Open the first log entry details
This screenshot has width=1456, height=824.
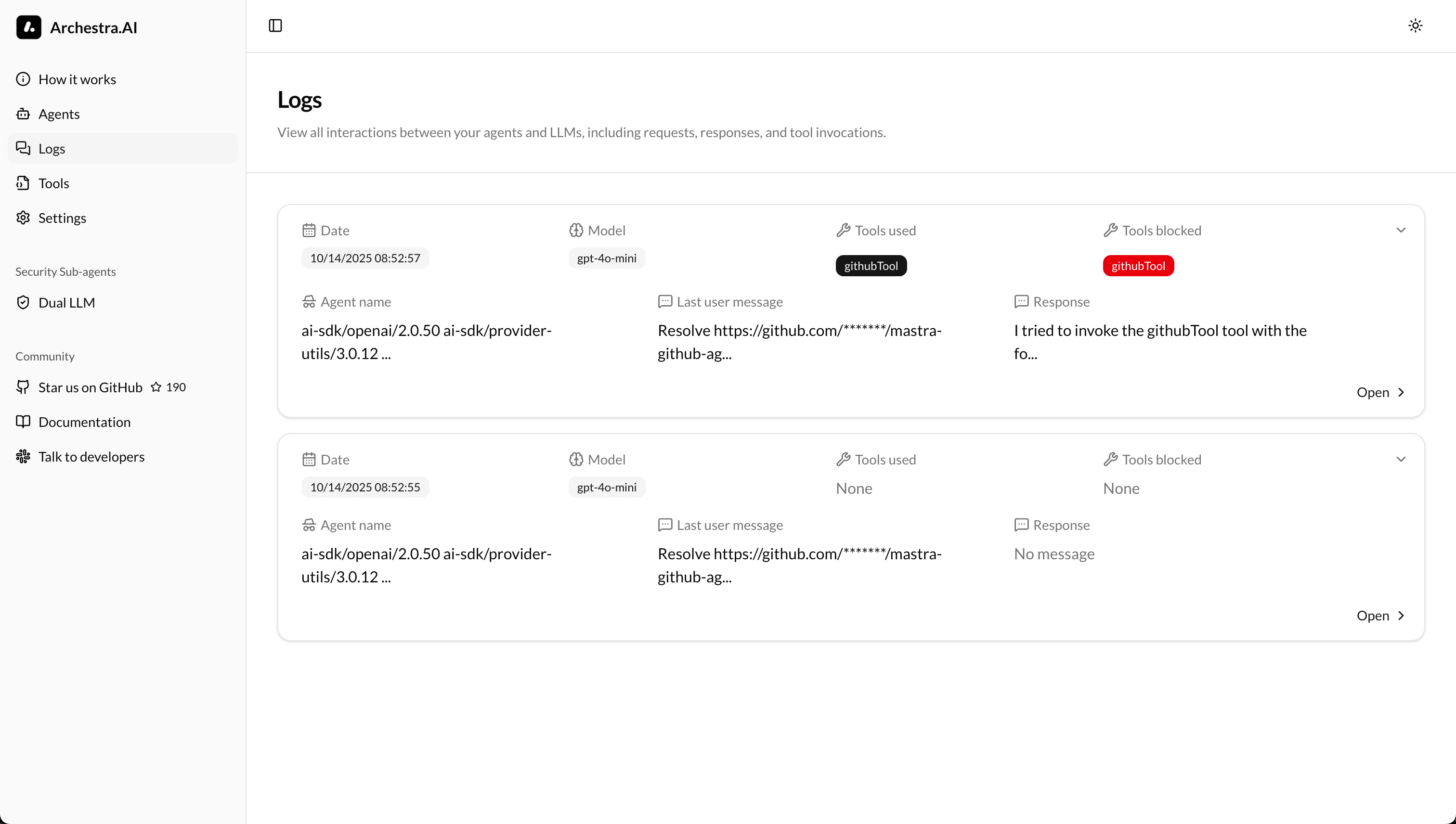coord(1380,392)
